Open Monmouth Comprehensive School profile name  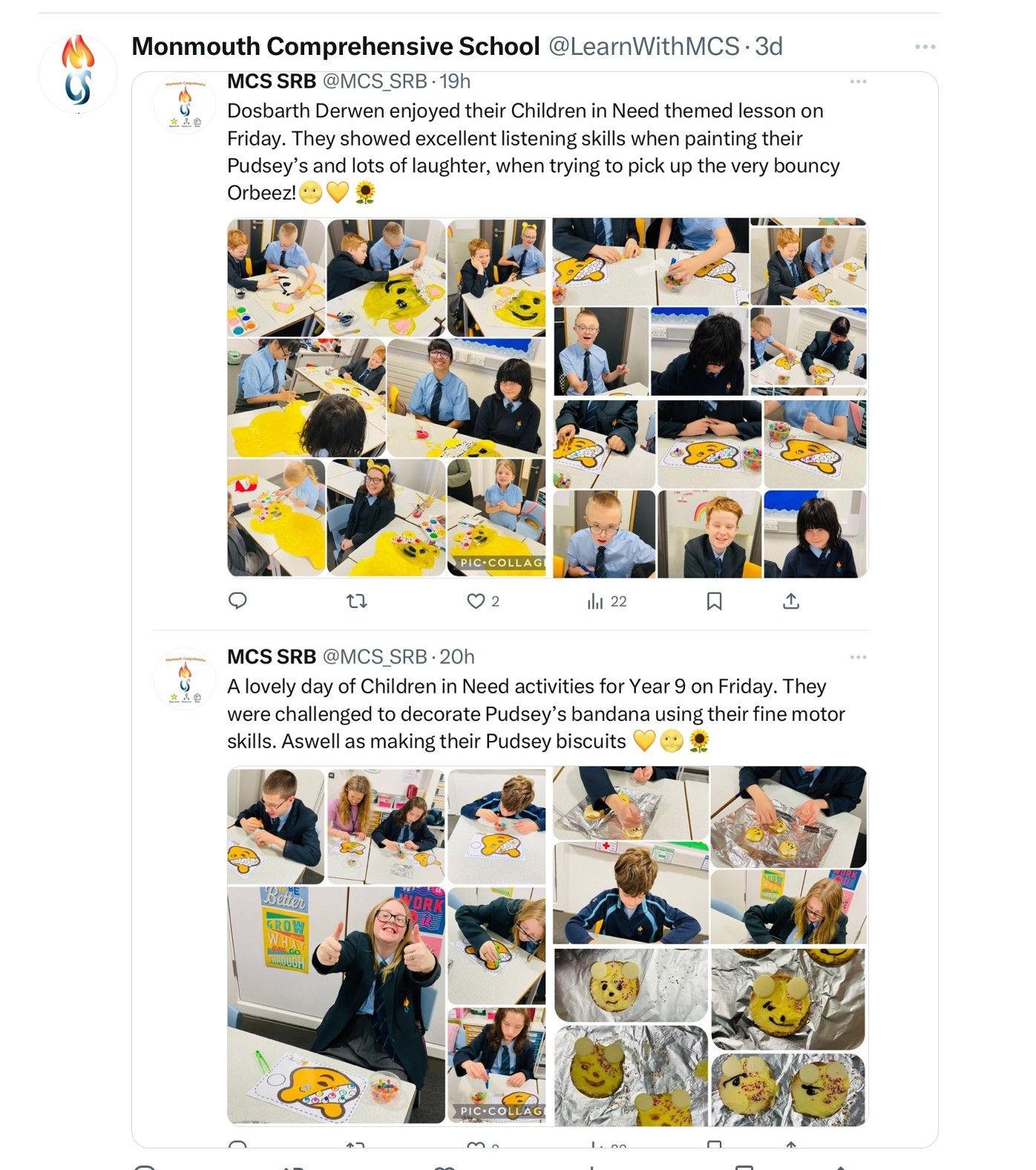pyautogui.click(x=335, y=47)
